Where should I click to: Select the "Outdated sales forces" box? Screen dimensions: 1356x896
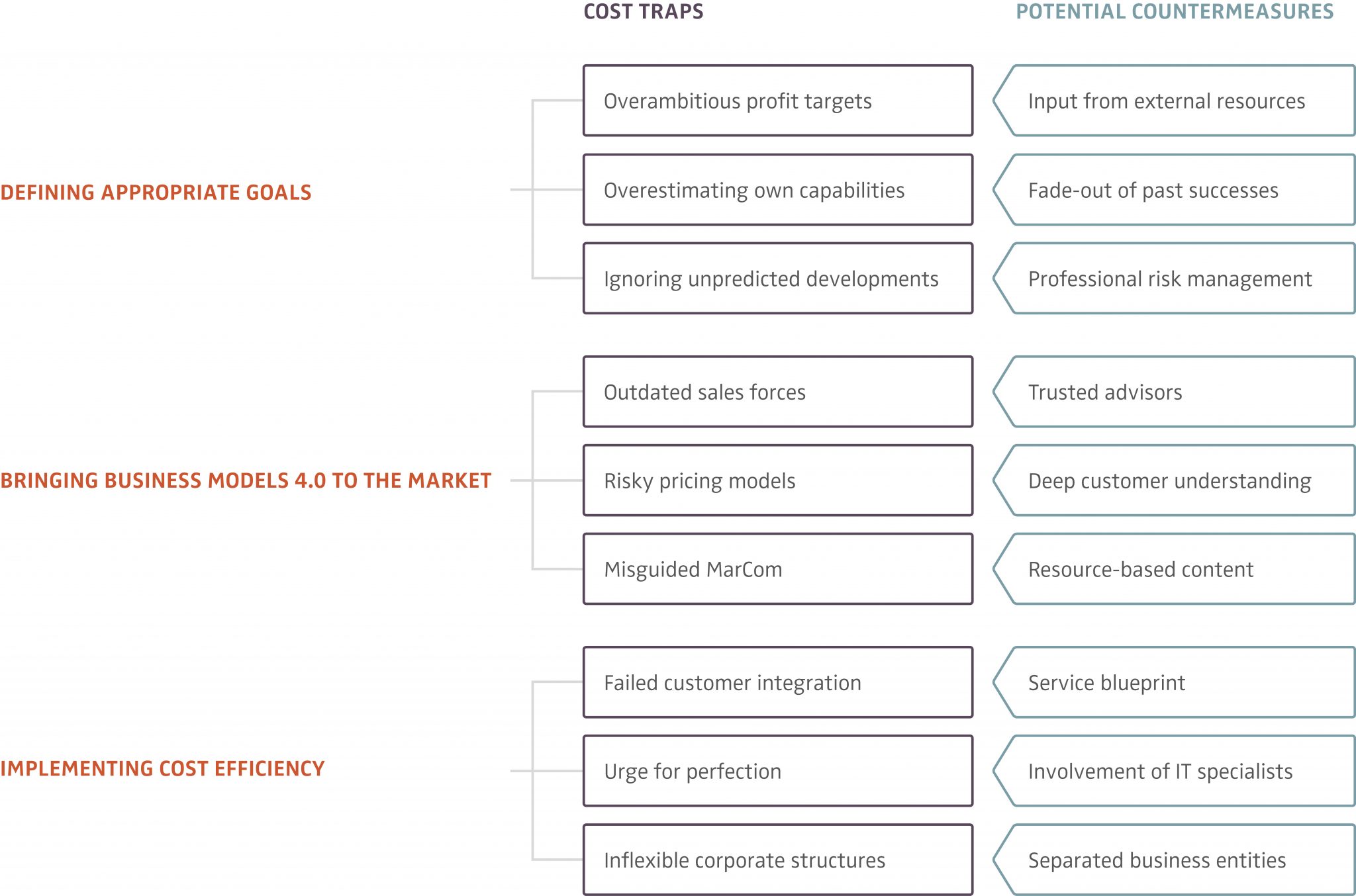click(777, 392)
